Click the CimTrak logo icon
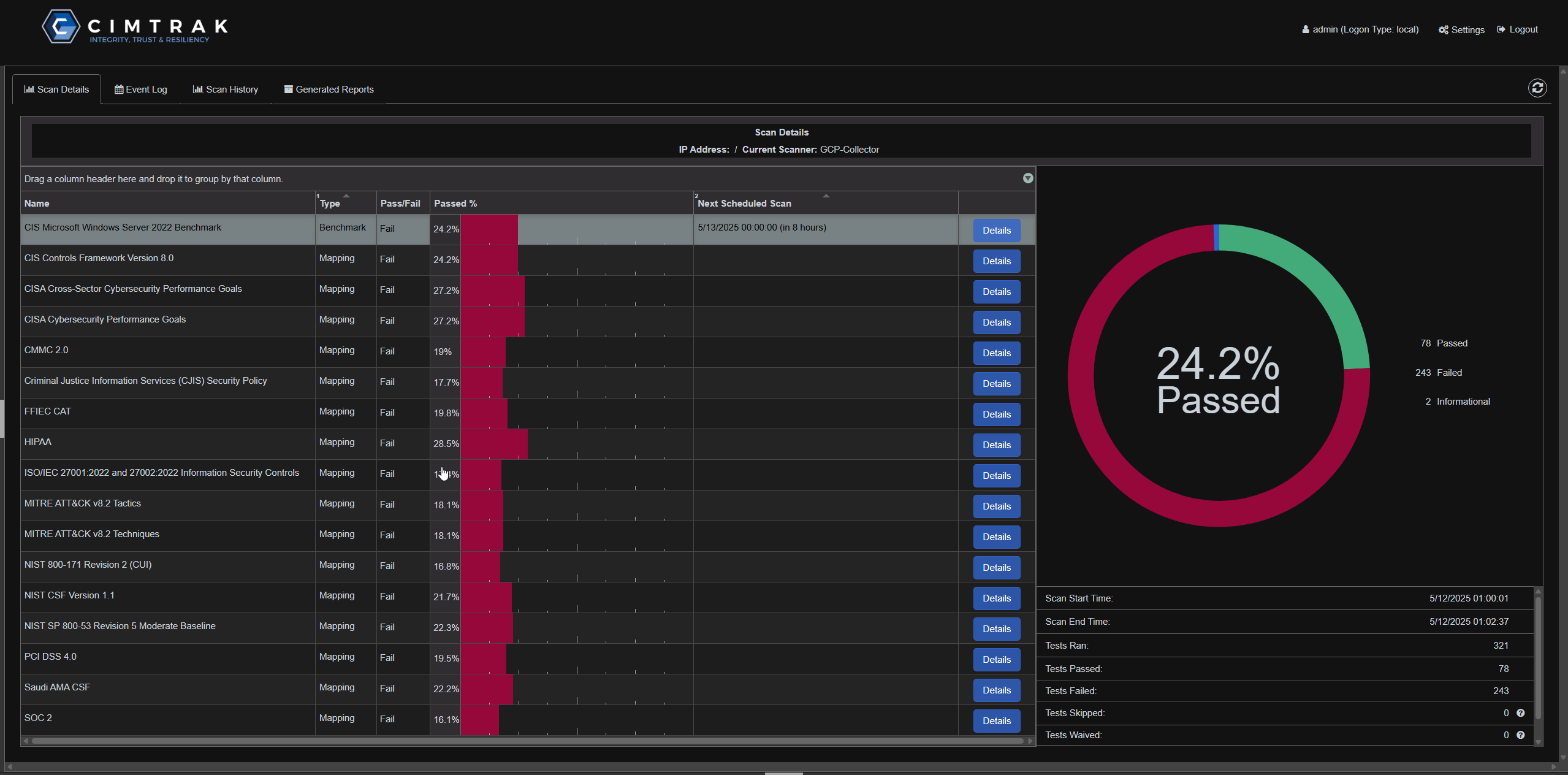Viewport: 1568px width, 775px height. 61,27
